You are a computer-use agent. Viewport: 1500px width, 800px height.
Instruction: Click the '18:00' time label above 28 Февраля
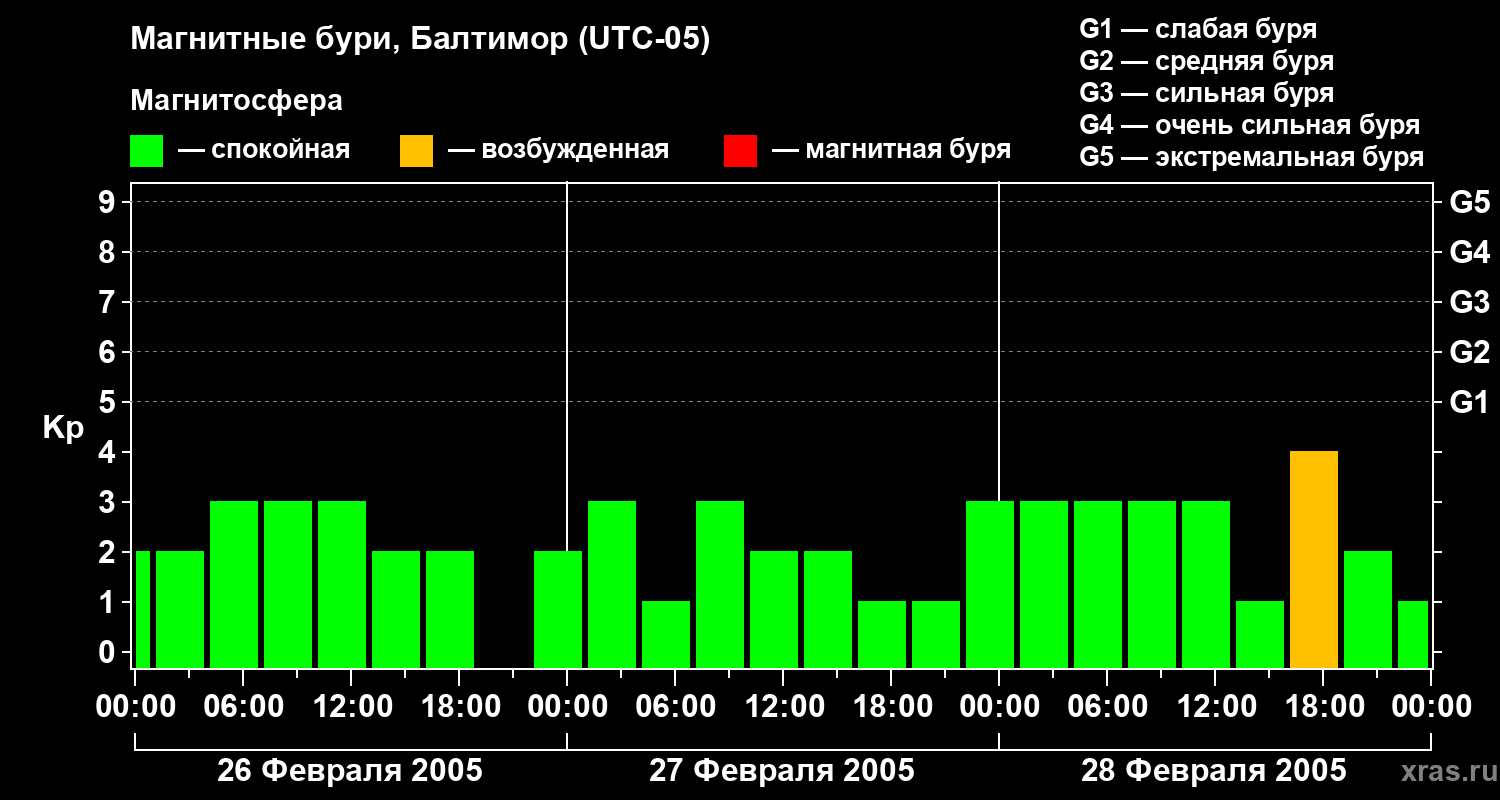click(x=1323, y=707)
